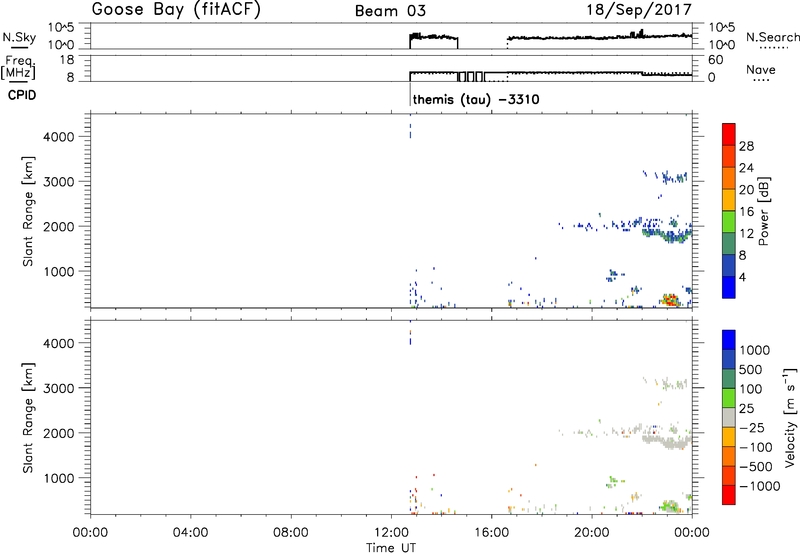The image size is (800, 554).
Task: Click the "500" label on velocity colorbar
Action: tap(751, 369)
